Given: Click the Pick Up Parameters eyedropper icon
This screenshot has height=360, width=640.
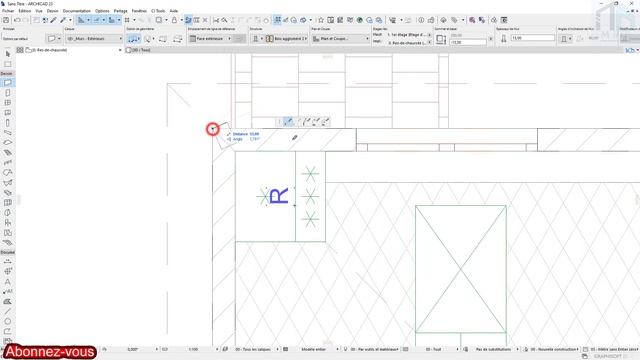Looking at the screenshot, I should pos(53,20).
